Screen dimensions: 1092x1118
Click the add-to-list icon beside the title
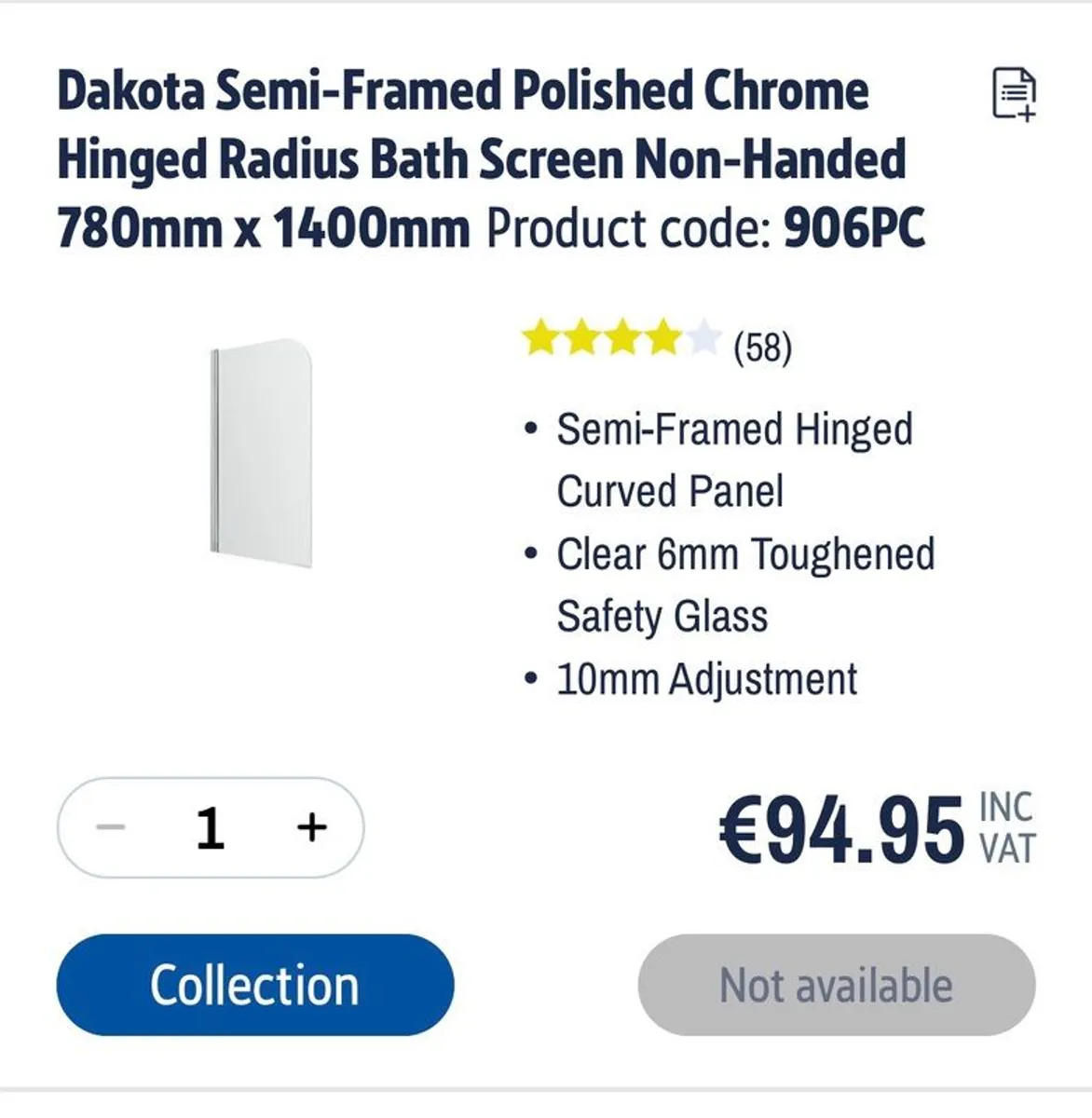point(1014,93)
